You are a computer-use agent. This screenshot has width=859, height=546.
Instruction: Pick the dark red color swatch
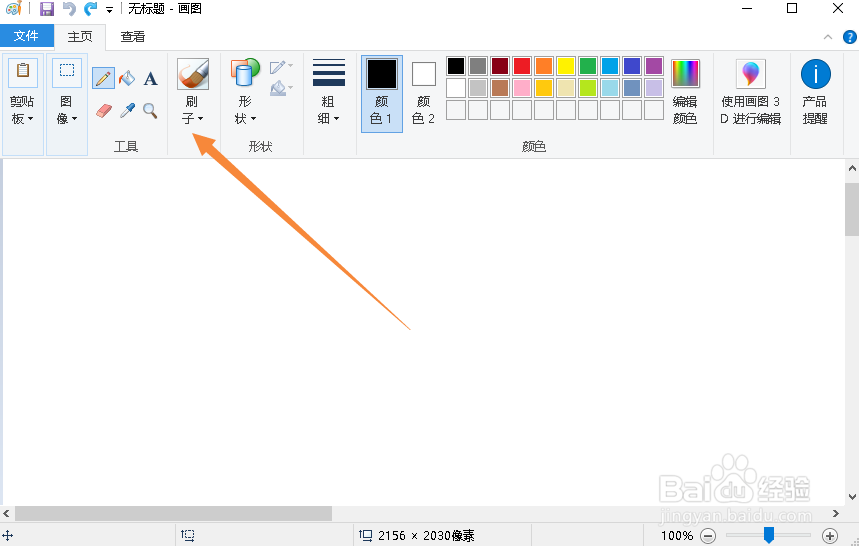coord(500,66)
